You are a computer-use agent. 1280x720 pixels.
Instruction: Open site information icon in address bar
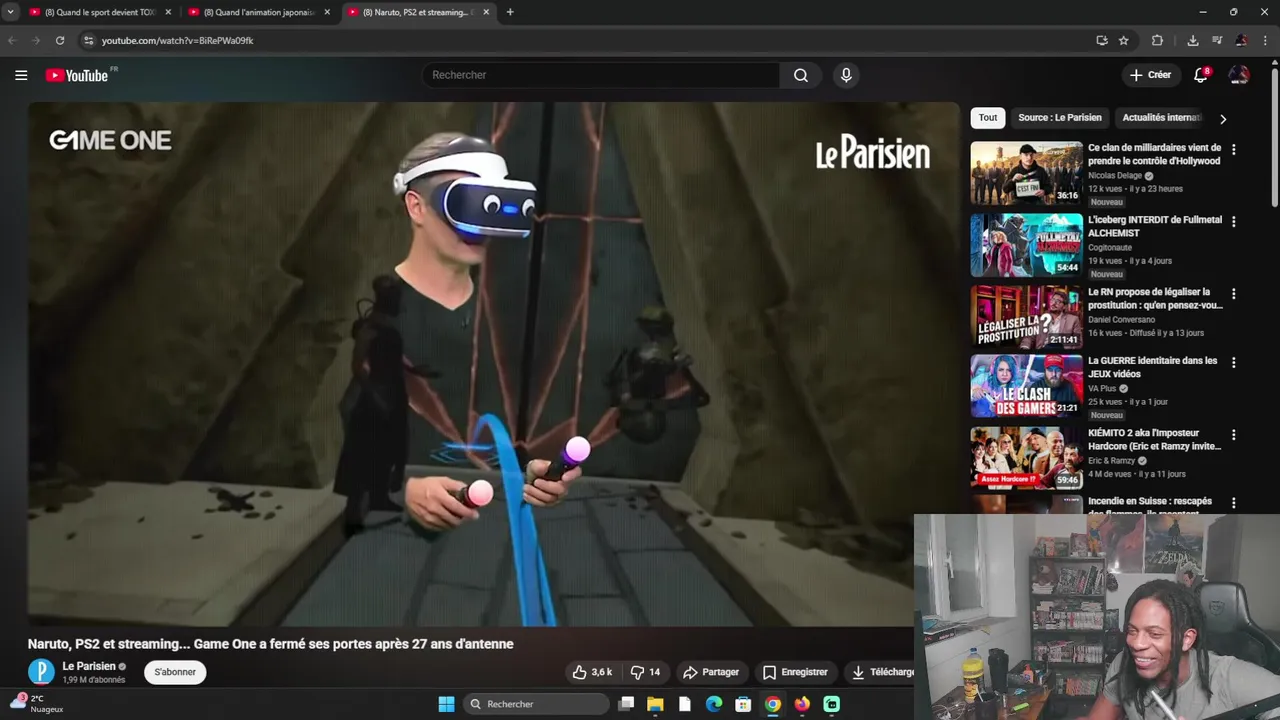(x=88, y=40)
